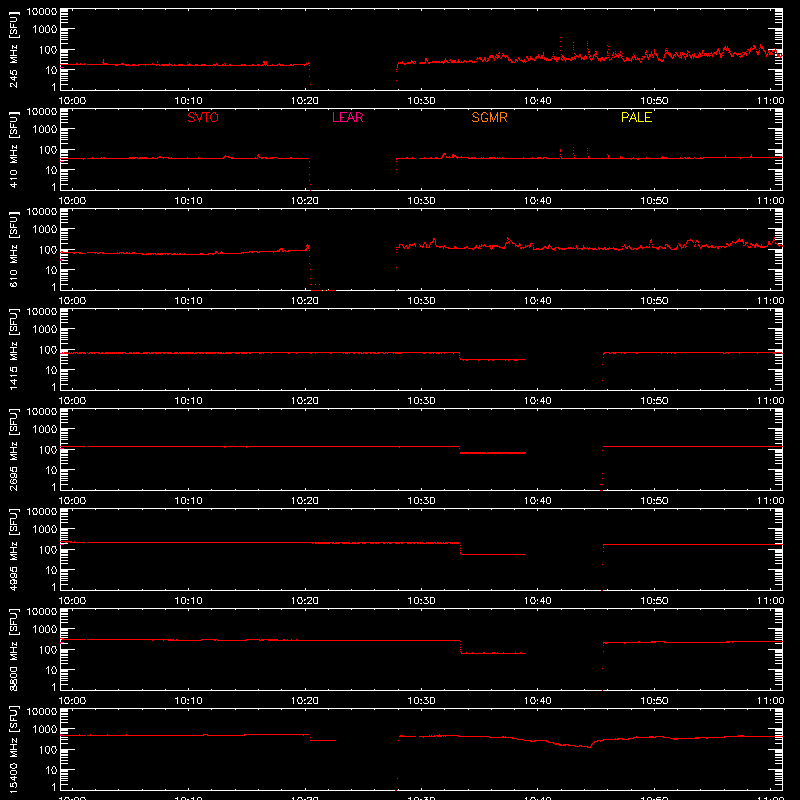Click the 10000 y-axis value on the 245 MHz plot
Viewport: 800px width, 800px height.
42,12
